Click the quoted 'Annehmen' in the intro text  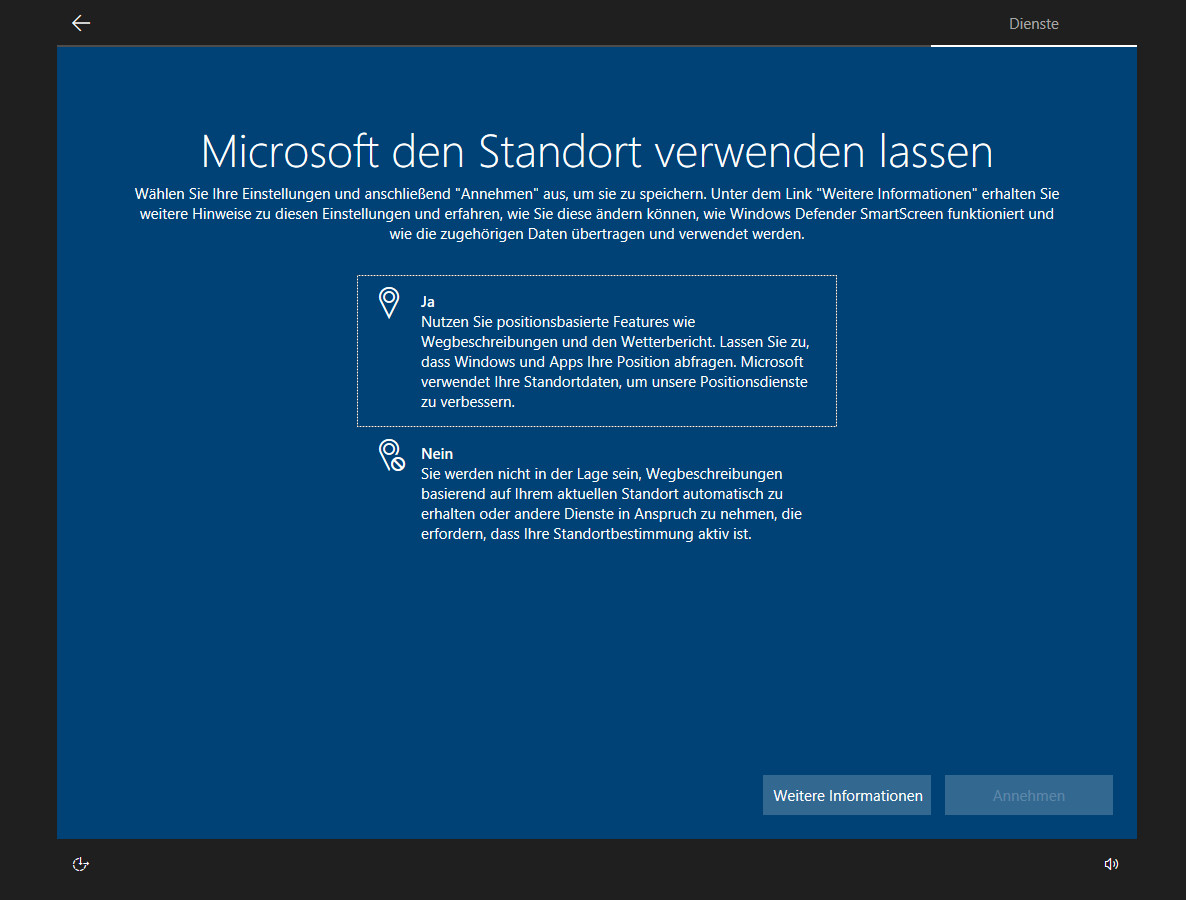tap(497, 194)
